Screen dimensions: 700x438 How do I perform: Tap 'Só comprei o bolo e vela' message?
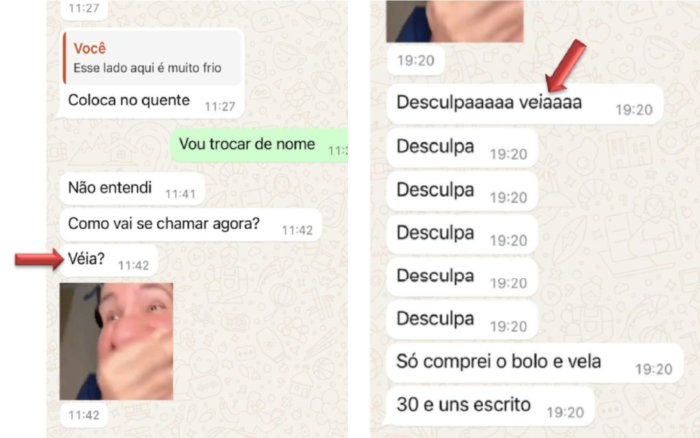click(x=535, y=363)
